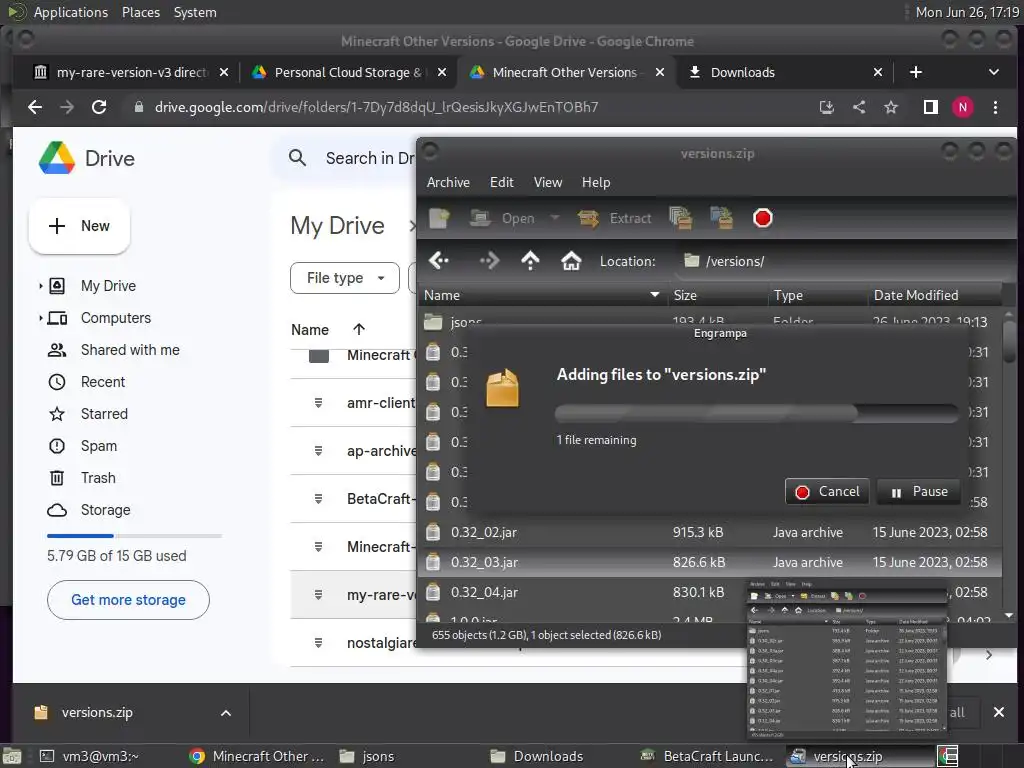The height and width of the screenshot is (768, 1024).
Task: Select the 0.32_02.jar file row
Action: tap(709, 532)
